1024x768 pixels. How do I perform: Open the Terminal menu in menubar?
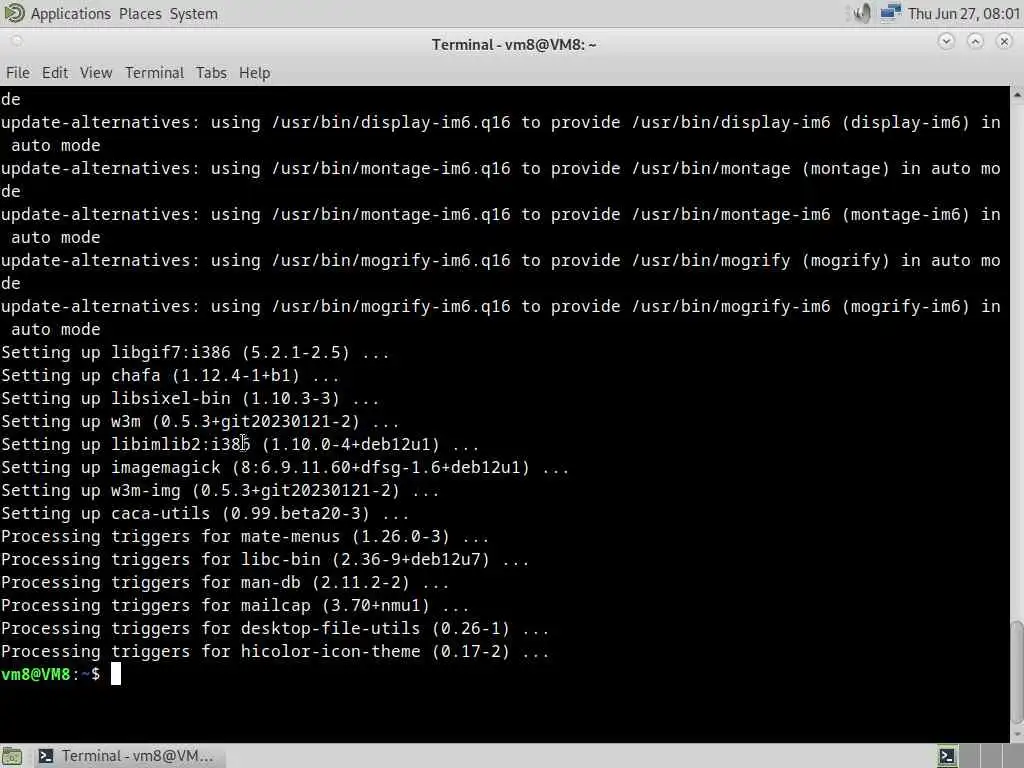point(154,72)
